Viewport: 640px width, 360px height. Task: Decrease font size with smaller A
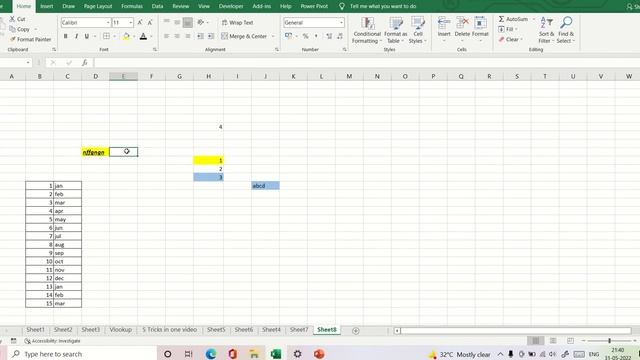click(x=150, y=22)
